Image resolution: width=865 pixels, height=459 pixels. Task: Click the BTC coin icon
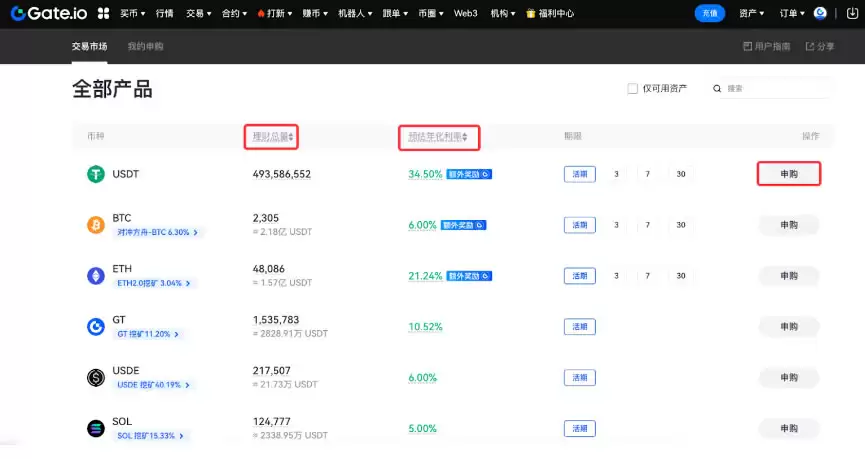(96, 225)
